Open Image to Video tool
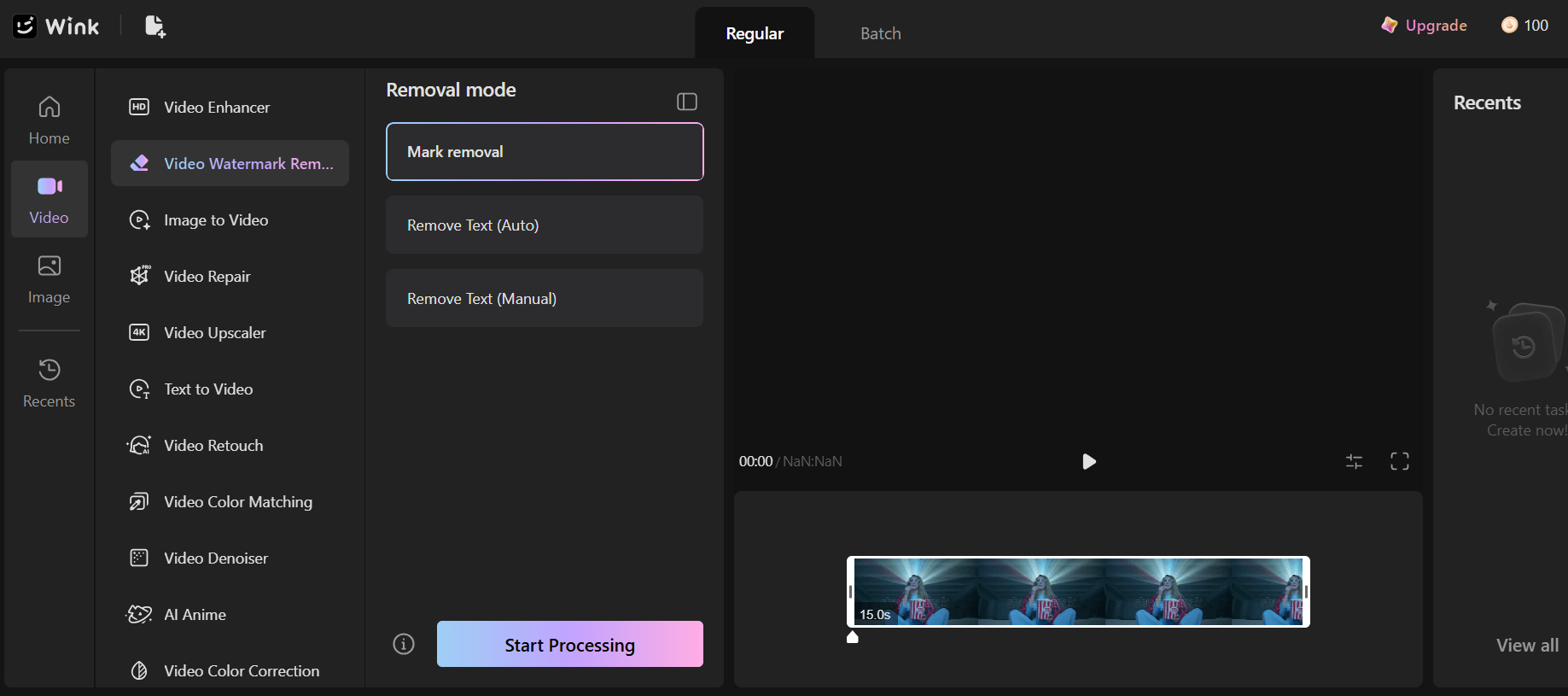 click(x=230, y=219)
